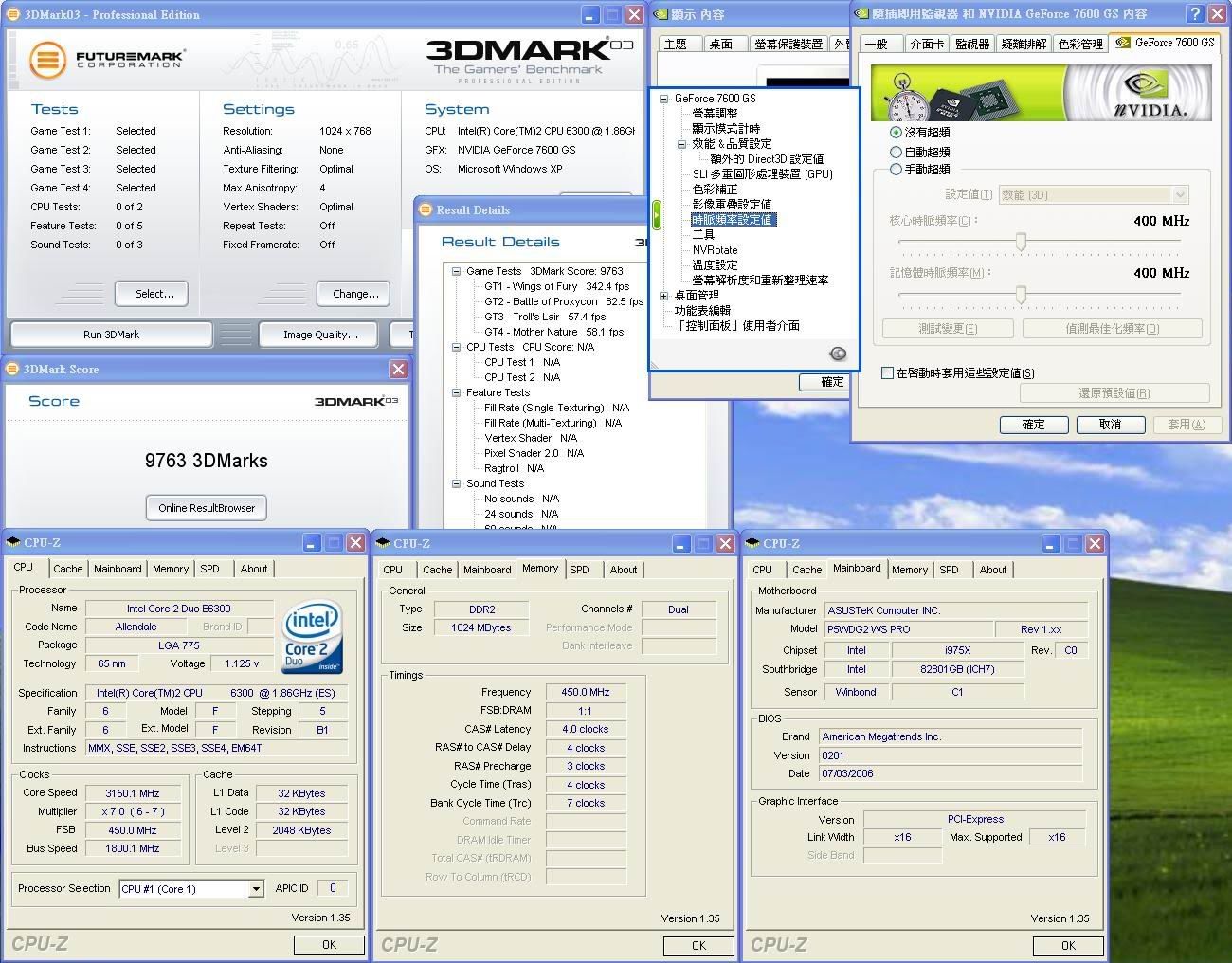Collapse the 效能 & 品質設定 tree node
Screen dimensions: 1232x963
(x=681, y=144)
